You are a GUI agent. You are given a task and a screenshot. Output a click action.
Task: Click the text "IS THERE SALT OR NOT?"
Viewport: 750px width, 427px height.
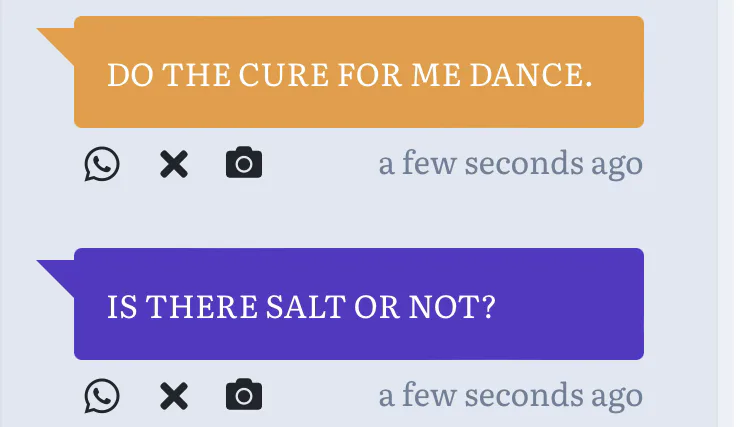pyautogui.click(x=301, y=306)
